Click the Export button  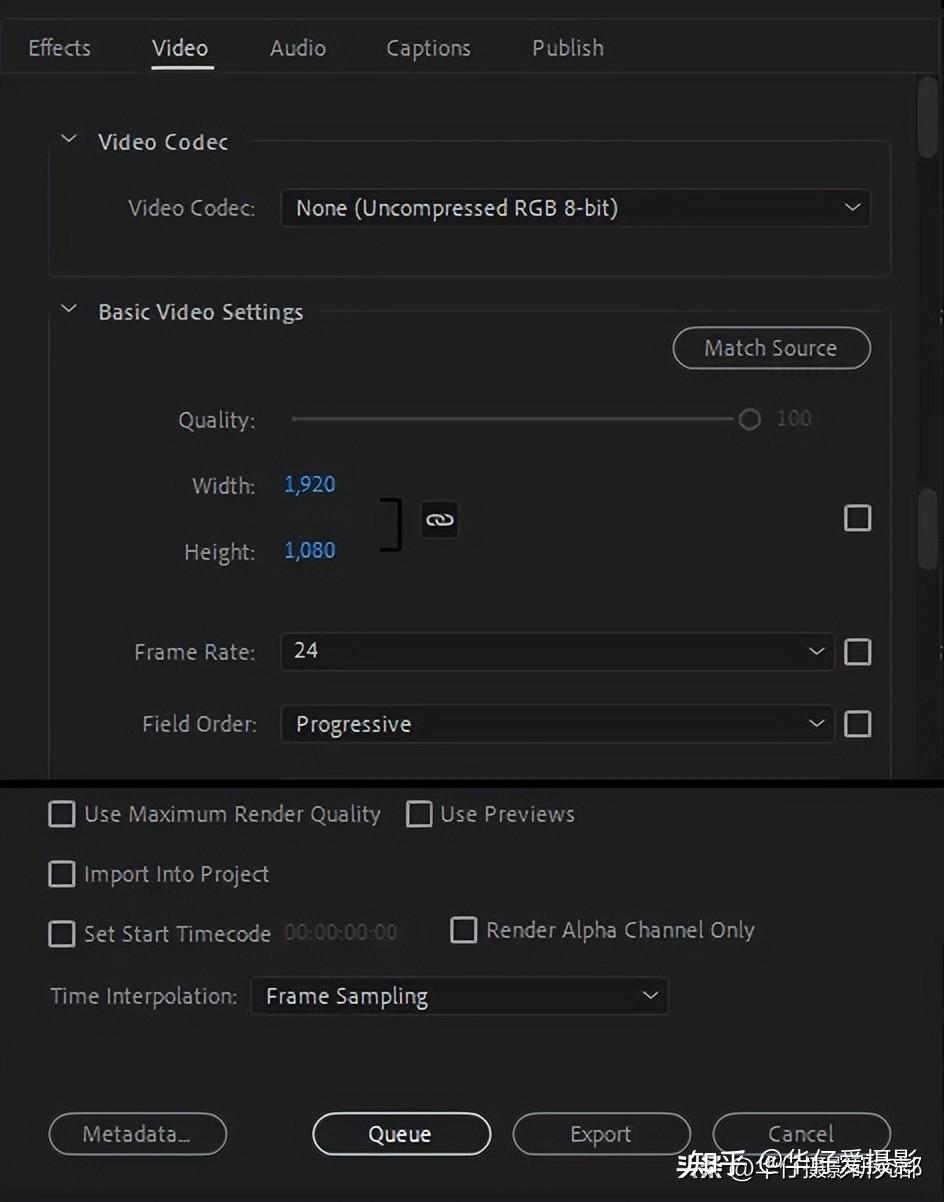601,1134
